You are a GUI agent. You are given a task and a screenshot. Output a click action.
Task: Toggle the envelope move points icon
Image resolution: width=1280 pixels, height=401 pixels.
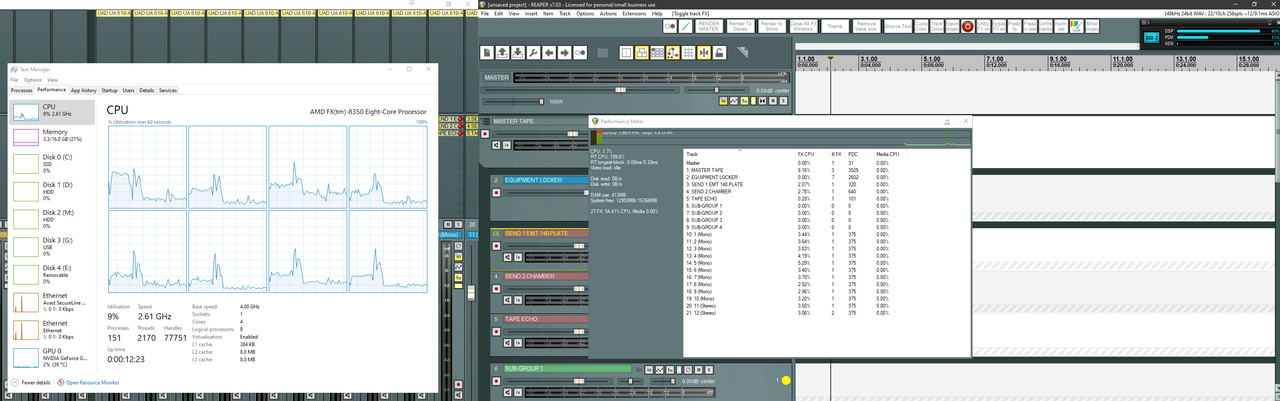[x=673, y=53]
